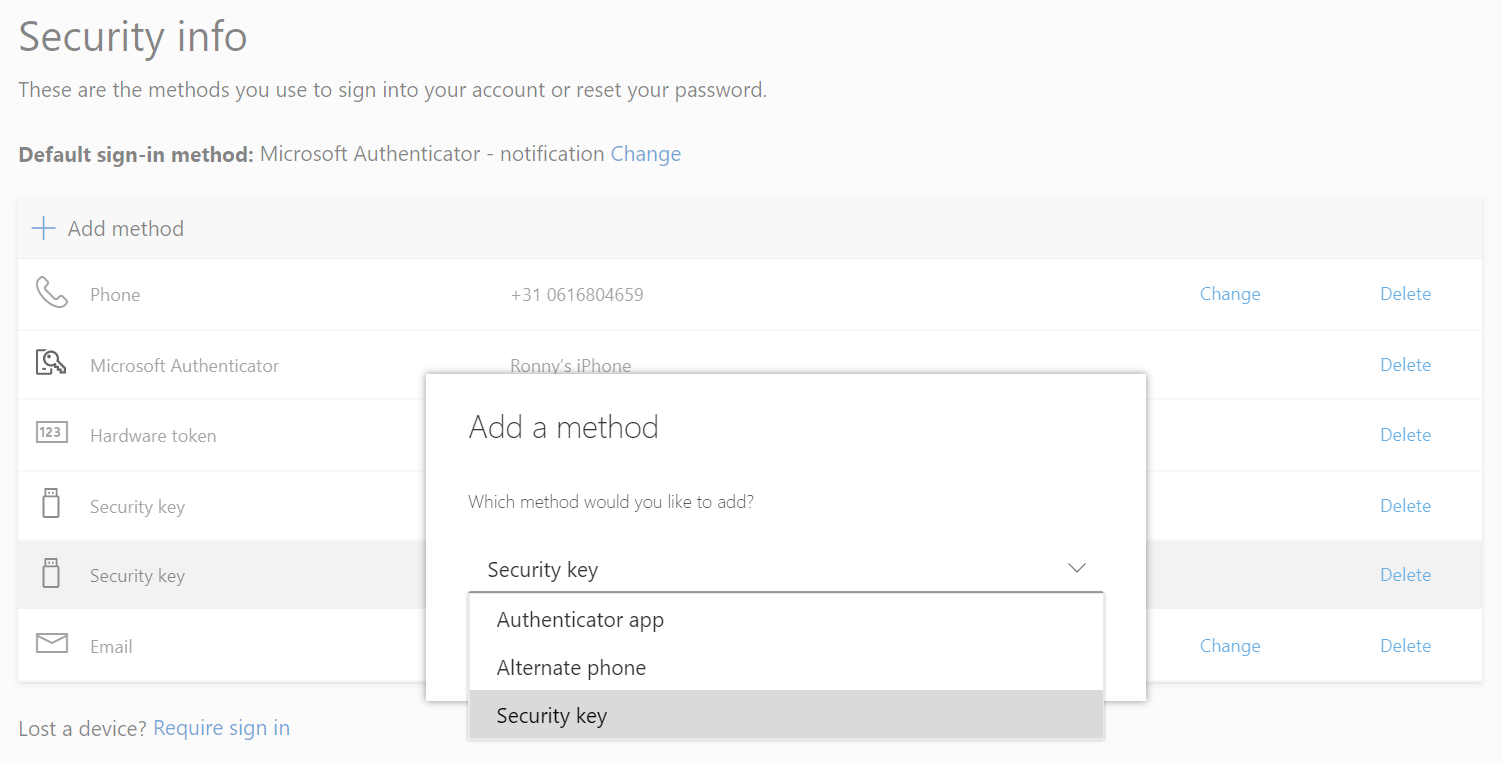Click the Email envelope icon
Screen dimensions: 1502x764
pyautogui.click(x=51, y=643)
